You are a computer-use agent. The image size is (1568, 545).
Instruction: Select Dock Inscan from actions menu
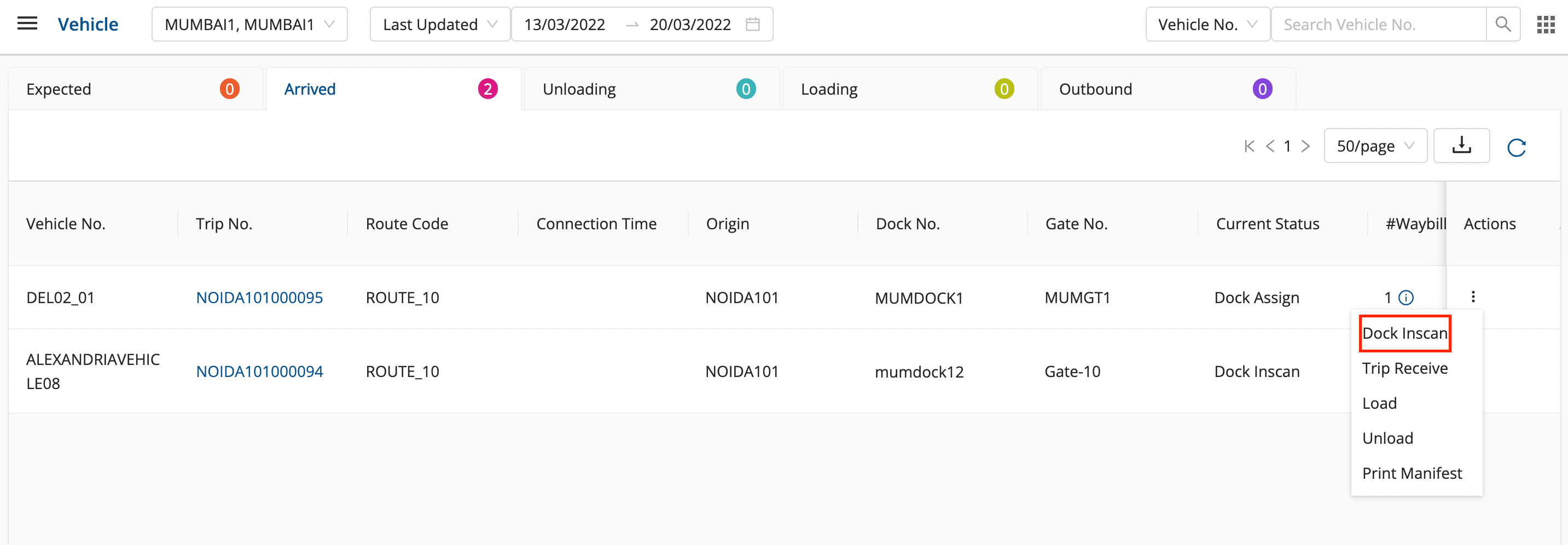(1404, 333)
